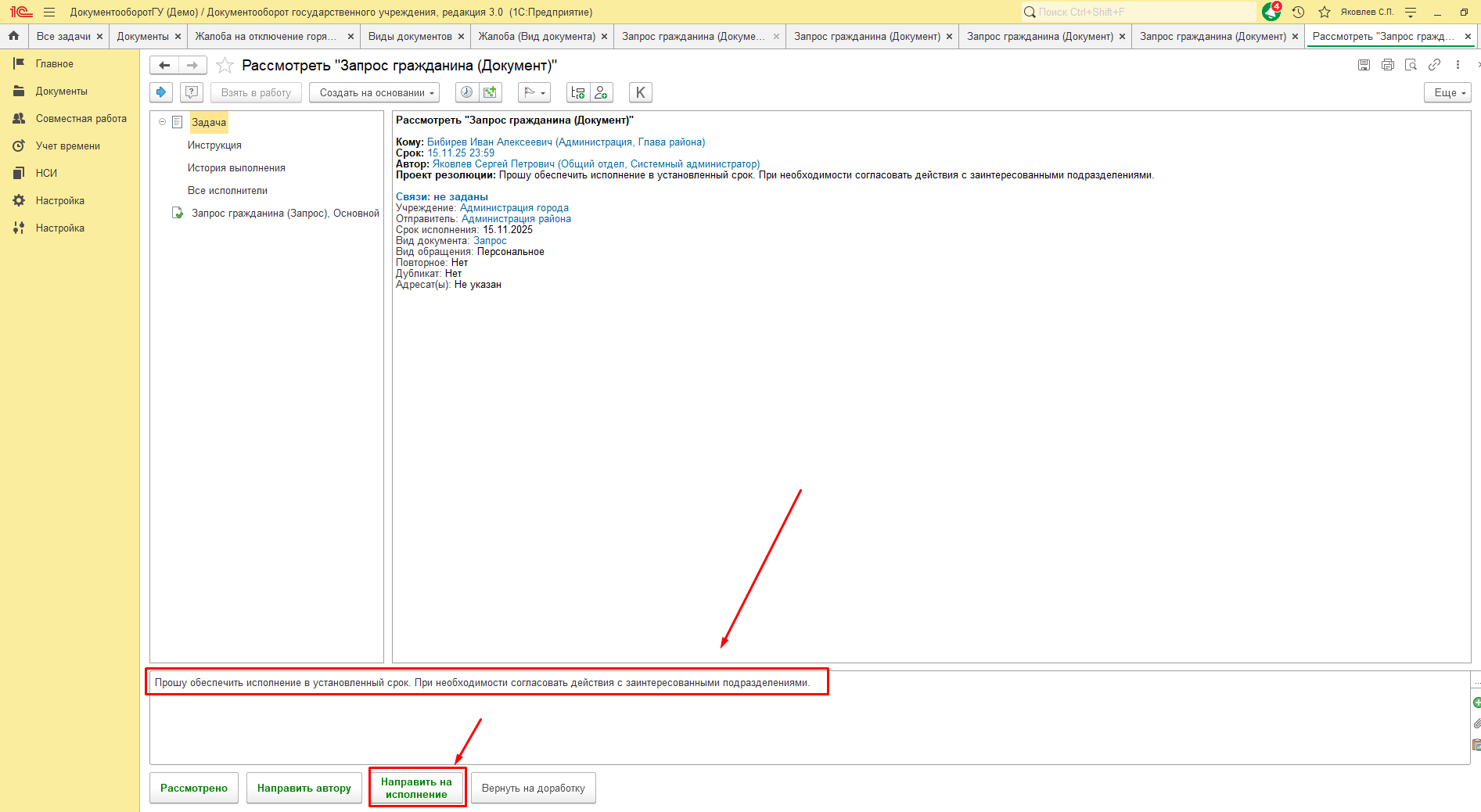Open the flag dropdown in toolbar

click(534, 92)
